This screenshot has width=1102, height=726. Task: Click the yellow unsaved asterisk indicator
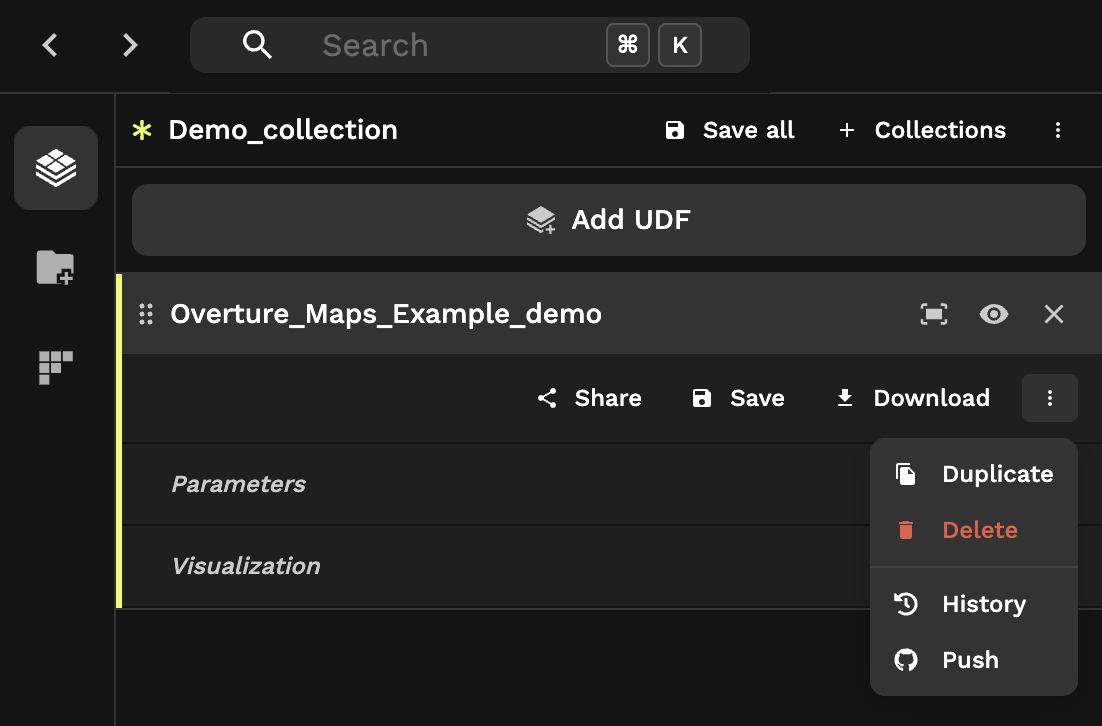142,130
